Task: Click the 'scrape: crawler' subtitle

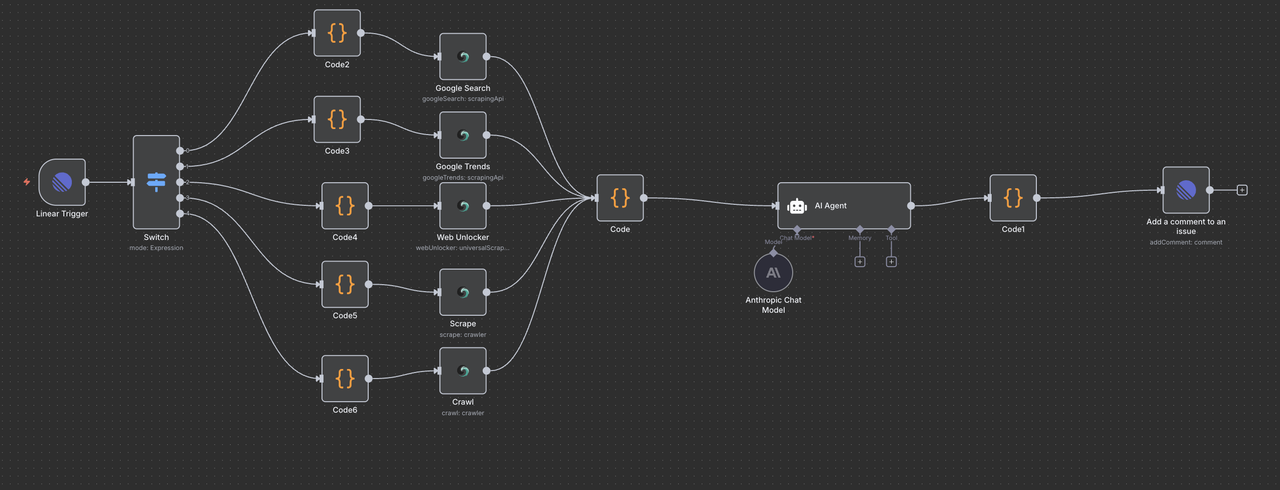Action: pos(463,335)
